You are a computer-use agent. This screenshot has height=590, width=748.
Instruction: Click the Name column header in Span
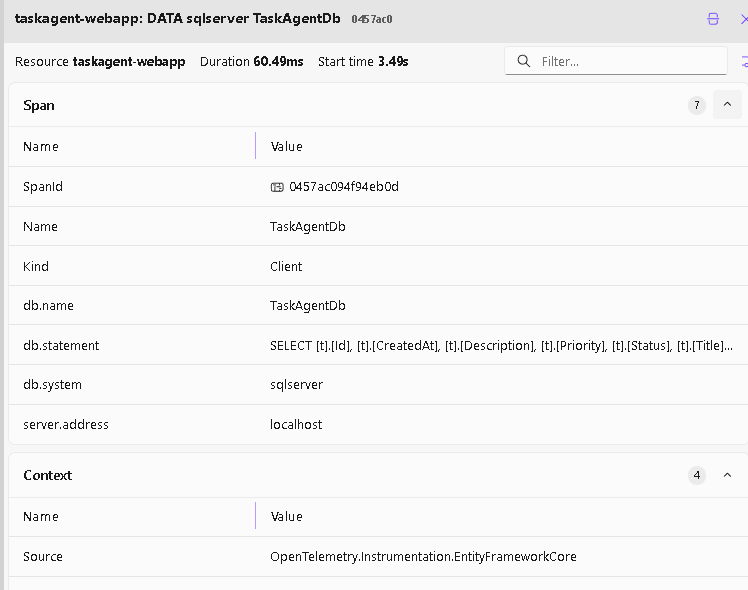pyautogui.click(x=41, y=146)
